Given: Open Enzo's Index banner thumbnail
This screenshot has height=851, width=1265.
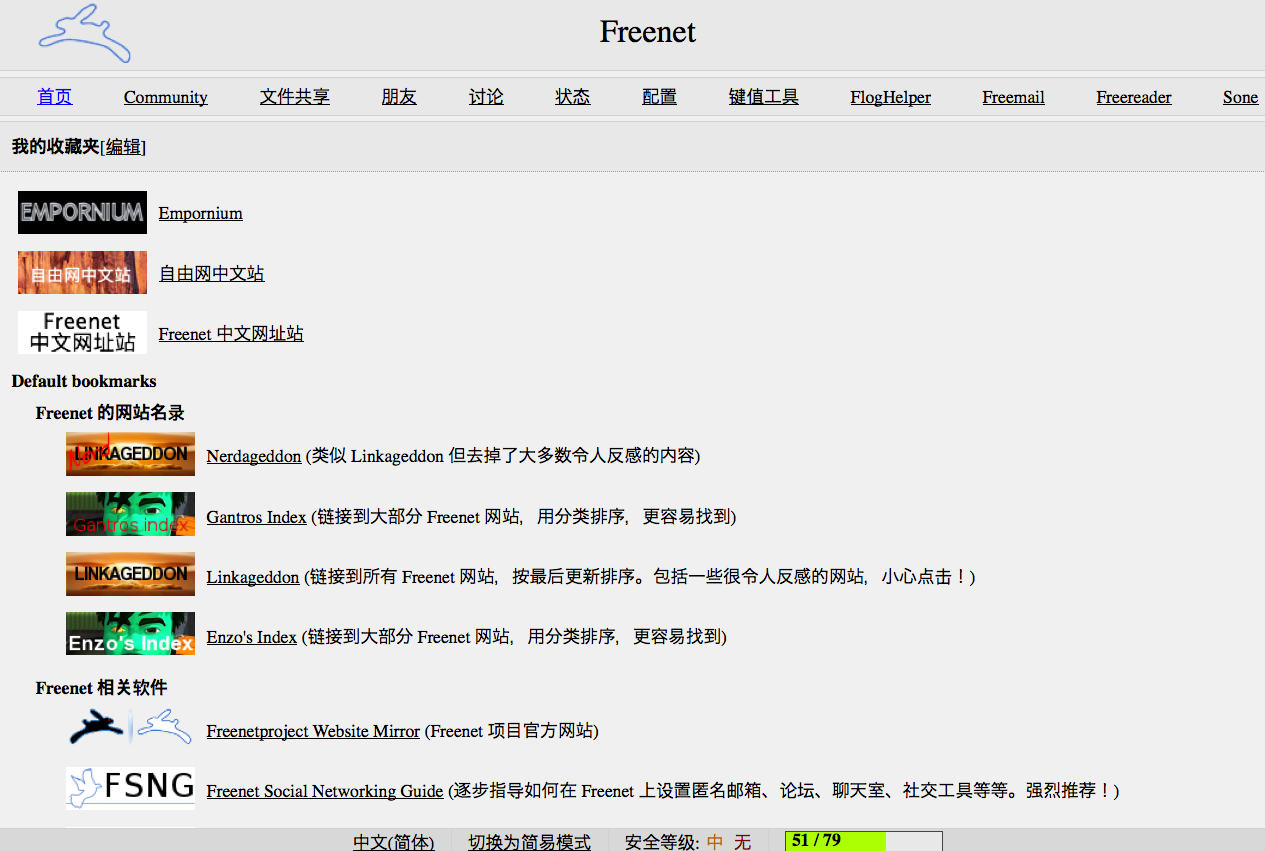Looking at the screenshot, I should [130, 634].
